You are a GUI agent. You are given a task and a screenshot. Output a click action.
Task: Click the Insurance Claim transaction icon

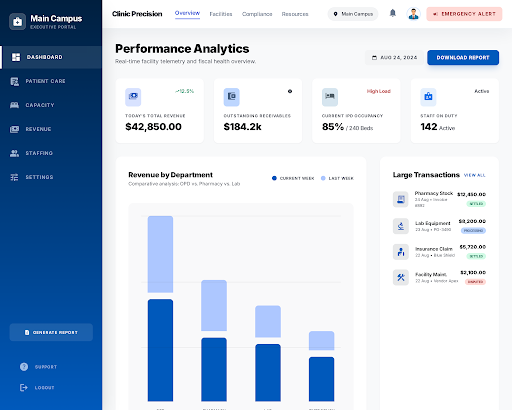click(401, 252)
